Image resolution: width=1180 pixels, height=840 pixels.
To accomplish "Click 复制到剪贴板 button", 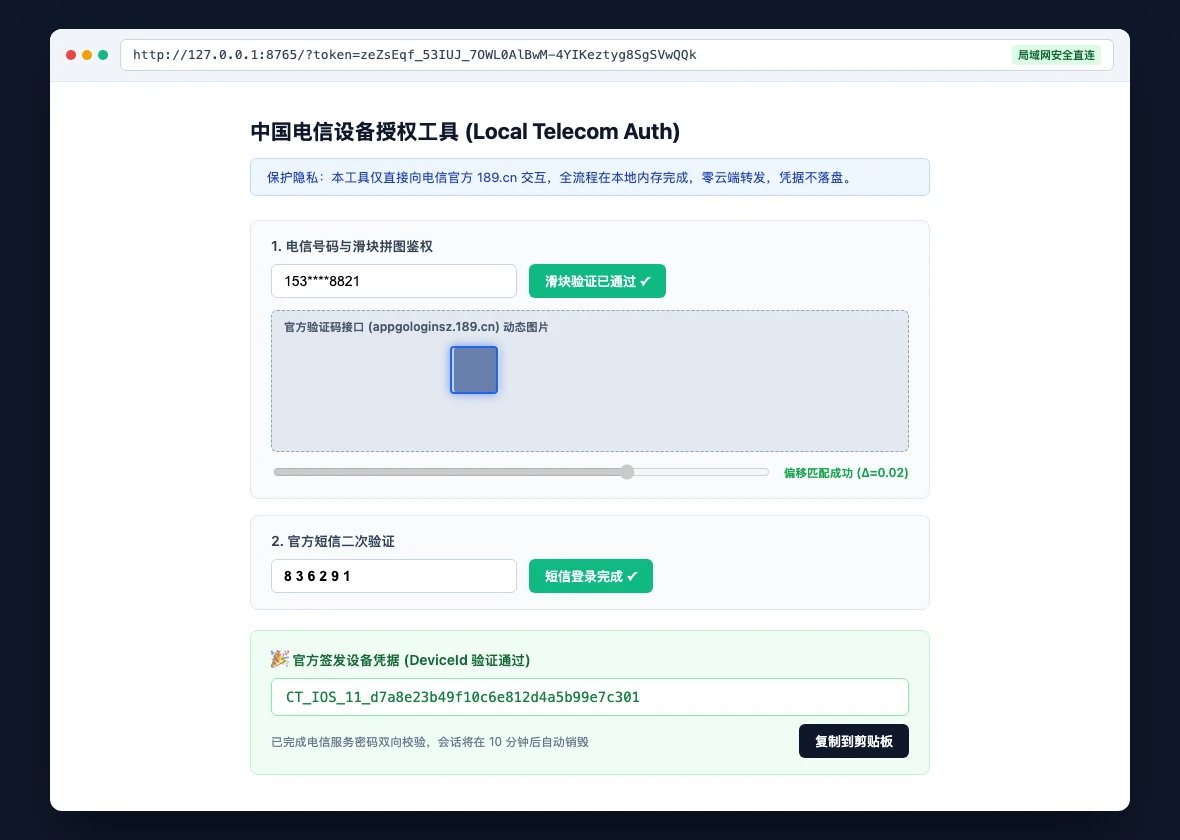I will click(x=853, y=741).
